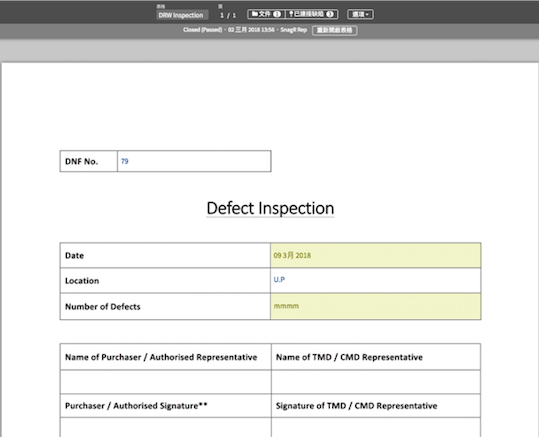This screenshot has height=437, width=539.
Task: Click the reopen form button
Action: coord(334,30)
